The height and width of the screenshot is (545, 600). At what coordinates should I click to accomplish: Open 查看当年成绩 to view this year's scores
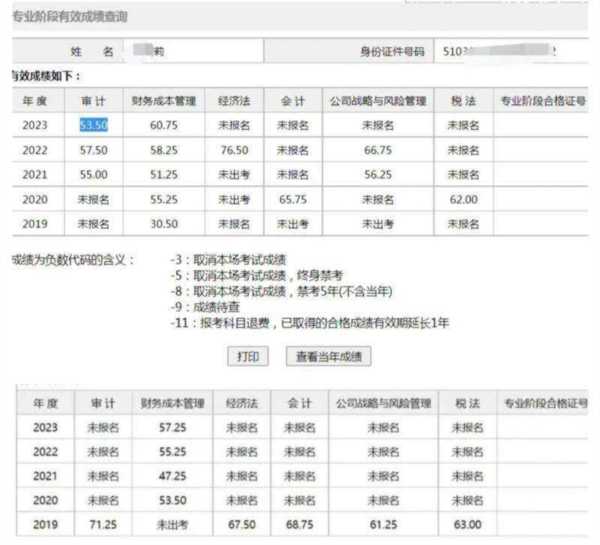pyautogui.click(x=328, y=356)
